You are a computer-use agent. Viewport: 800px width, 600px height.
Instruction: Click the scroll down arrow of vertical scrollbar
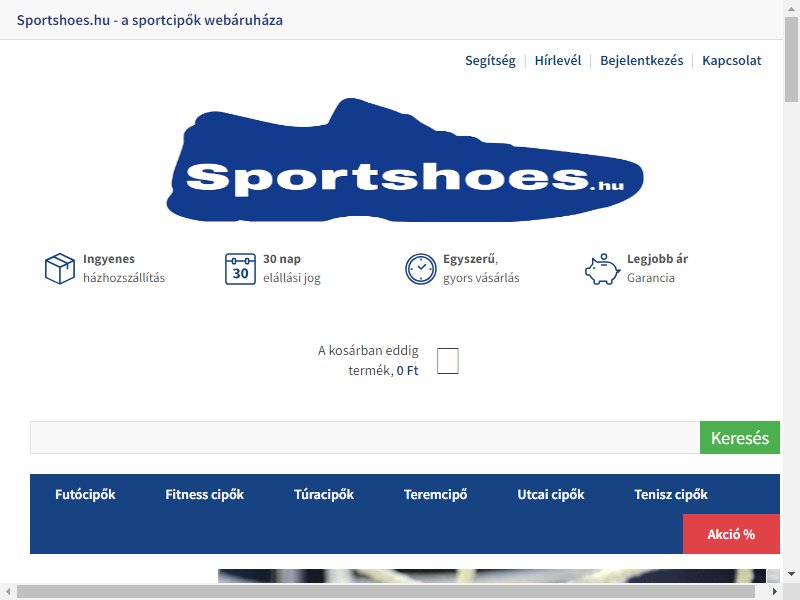(791, 574)
